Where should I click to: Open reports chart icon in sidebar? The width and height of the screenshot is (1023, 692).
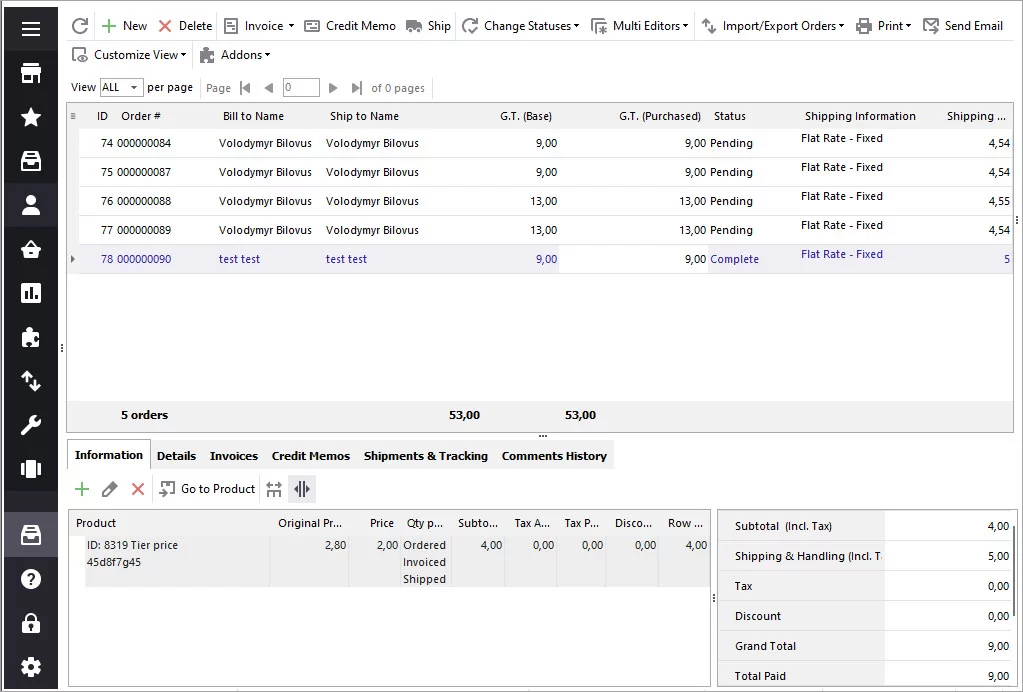point(31,293)
